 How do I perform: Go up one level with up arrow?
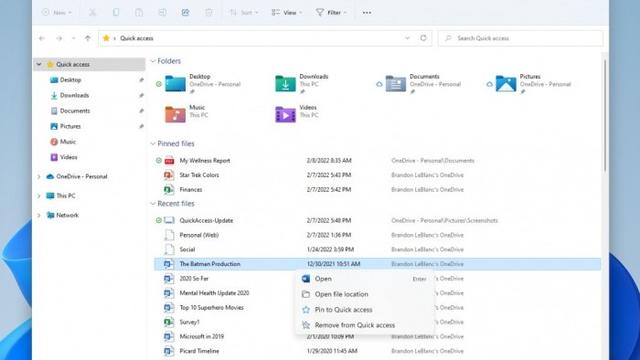click(88, 38)
